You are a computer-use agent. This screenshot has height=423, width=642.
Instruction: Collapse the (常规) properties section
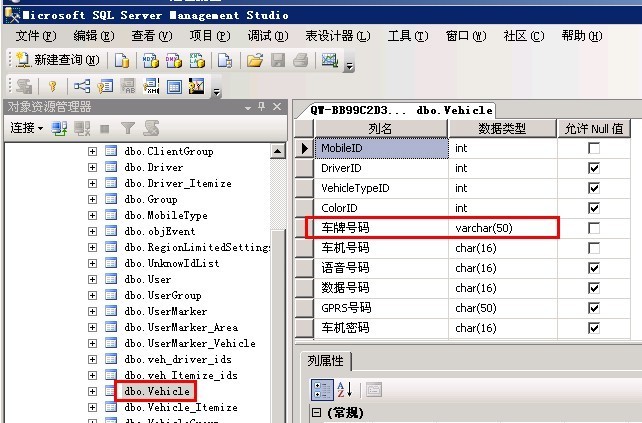[x=317, y=413]
